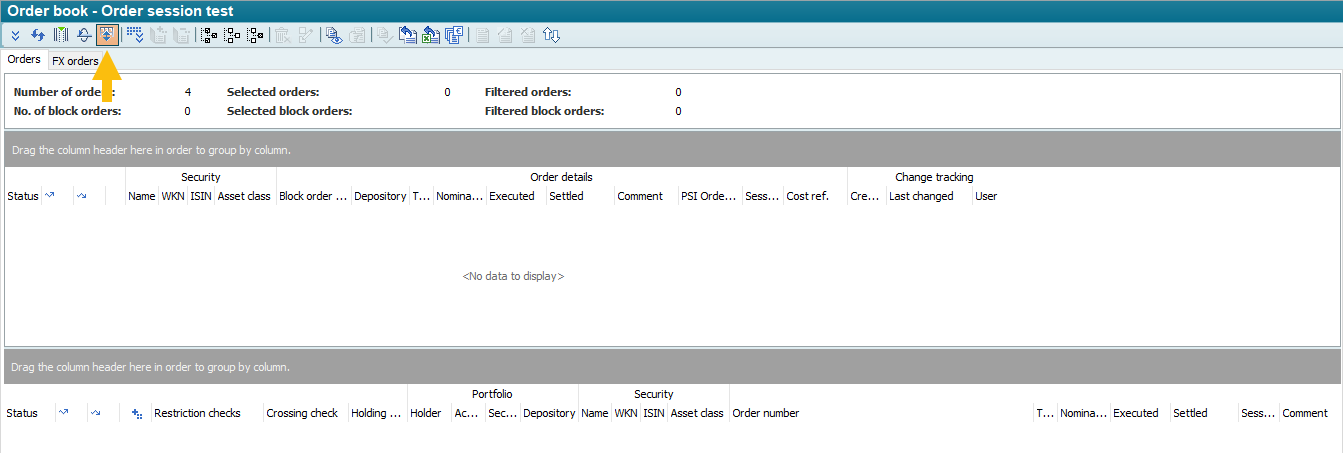This screenshot has height=453, width=1343.
Task: Click the dotted grid with down arrow icon
Action: pos(134,35)
